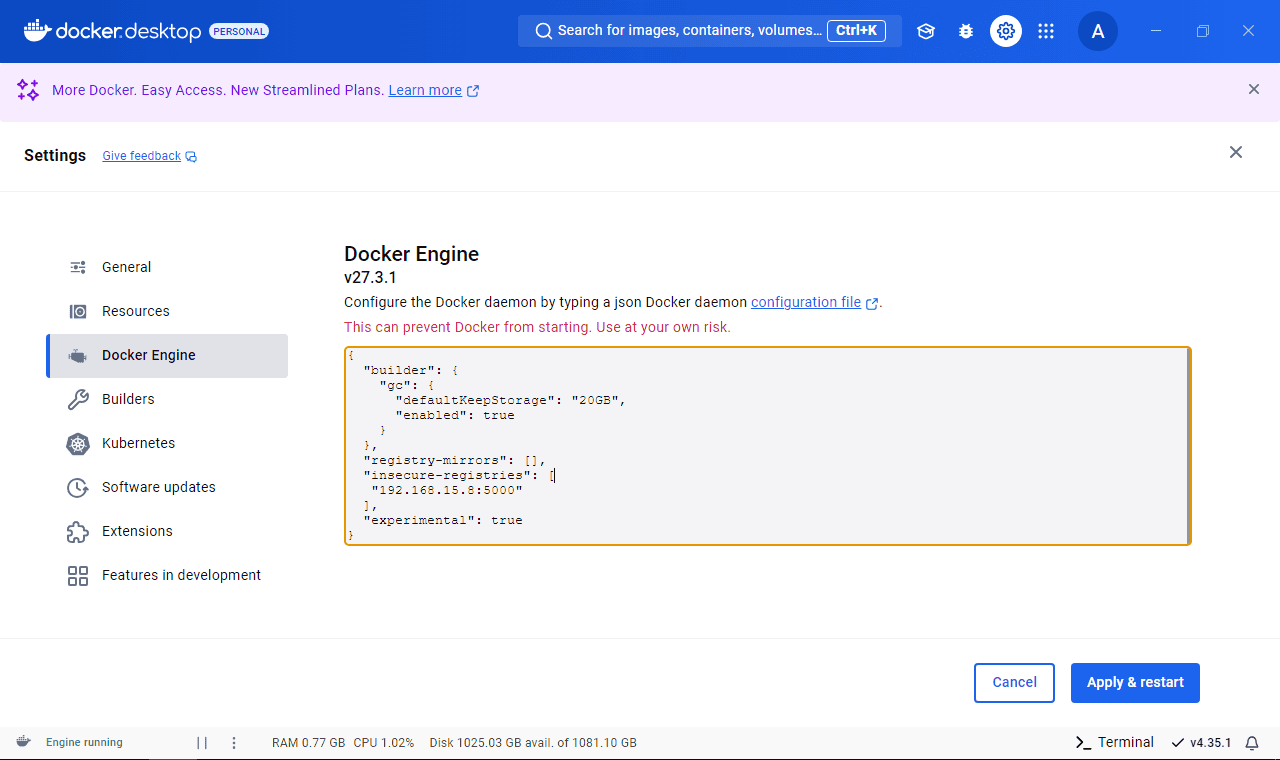The height and width of the screenshot is (760, 1280).
Task: Open the Learn more link
Action: (425, 90)
